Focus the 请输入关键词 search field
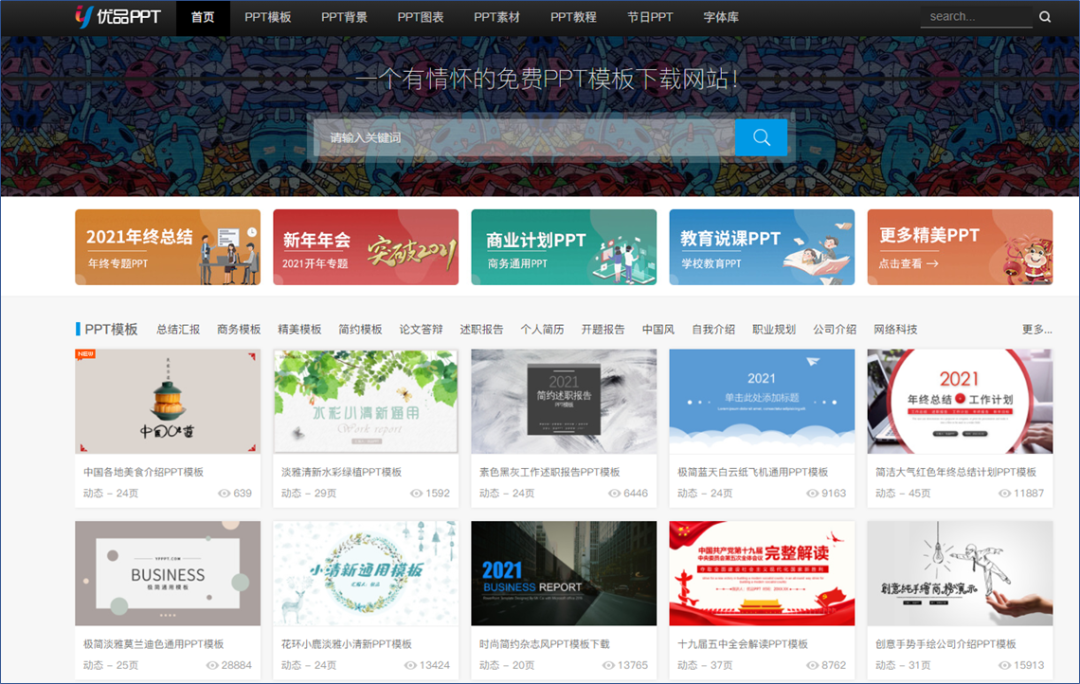This screenshot has width=1080, height=684. tap(524, 137)
